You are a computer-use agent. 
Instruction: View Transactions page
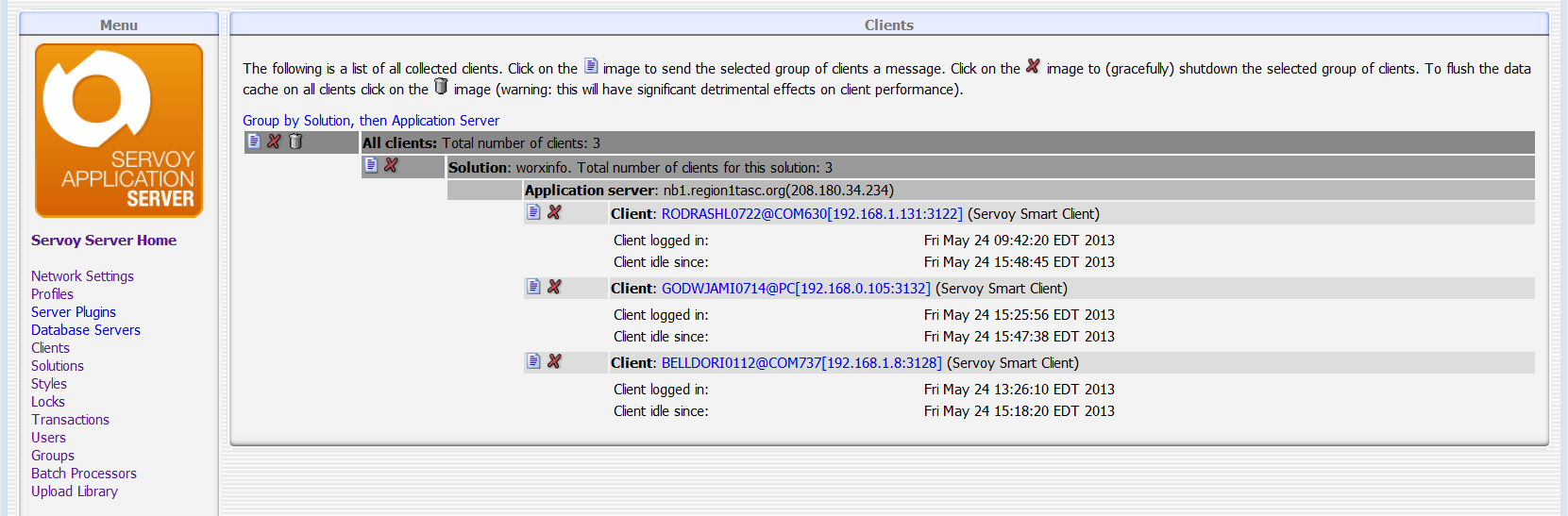click(70, 420)
